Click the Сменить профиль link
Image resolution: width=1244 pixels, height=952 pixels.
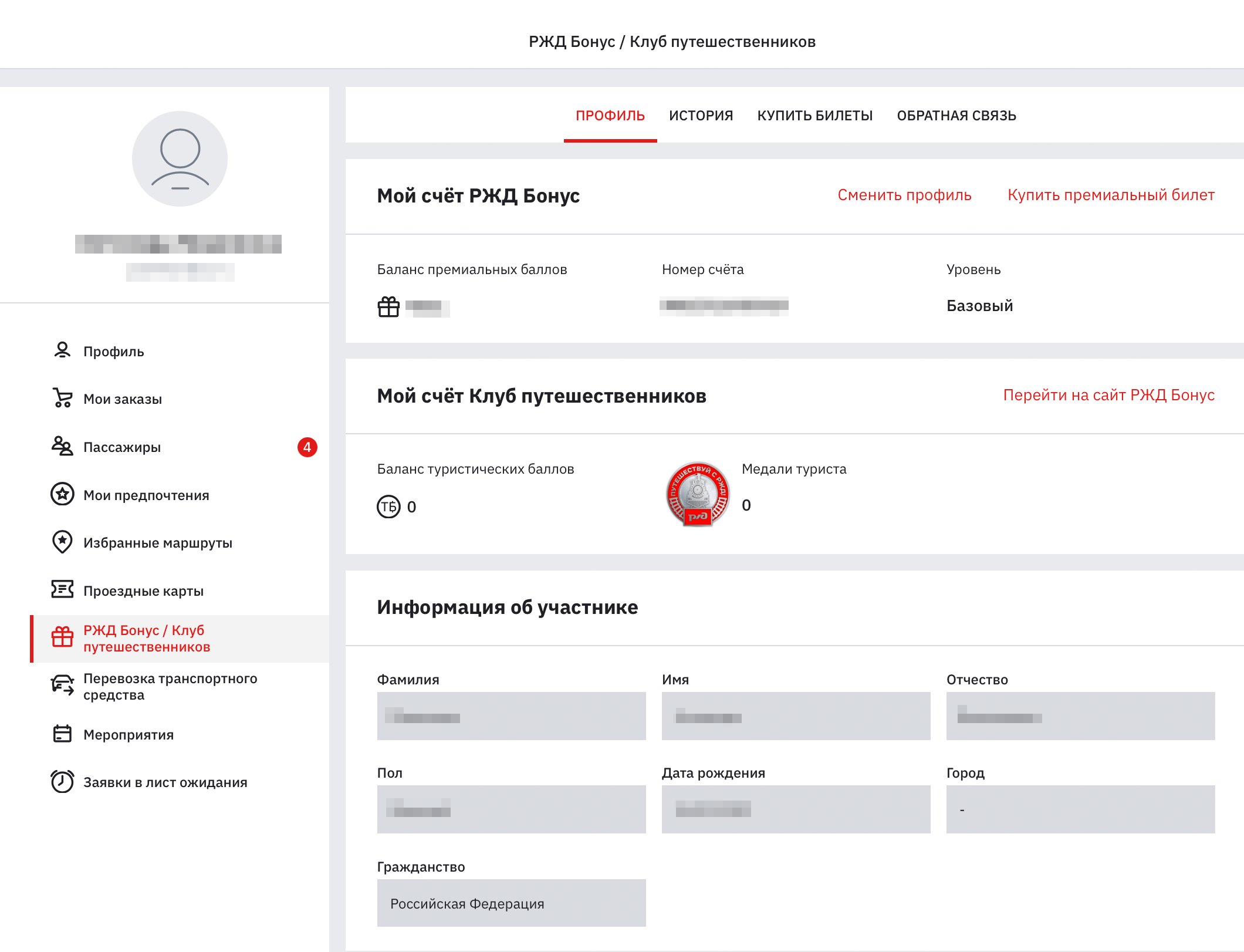(x=904, y=195)
